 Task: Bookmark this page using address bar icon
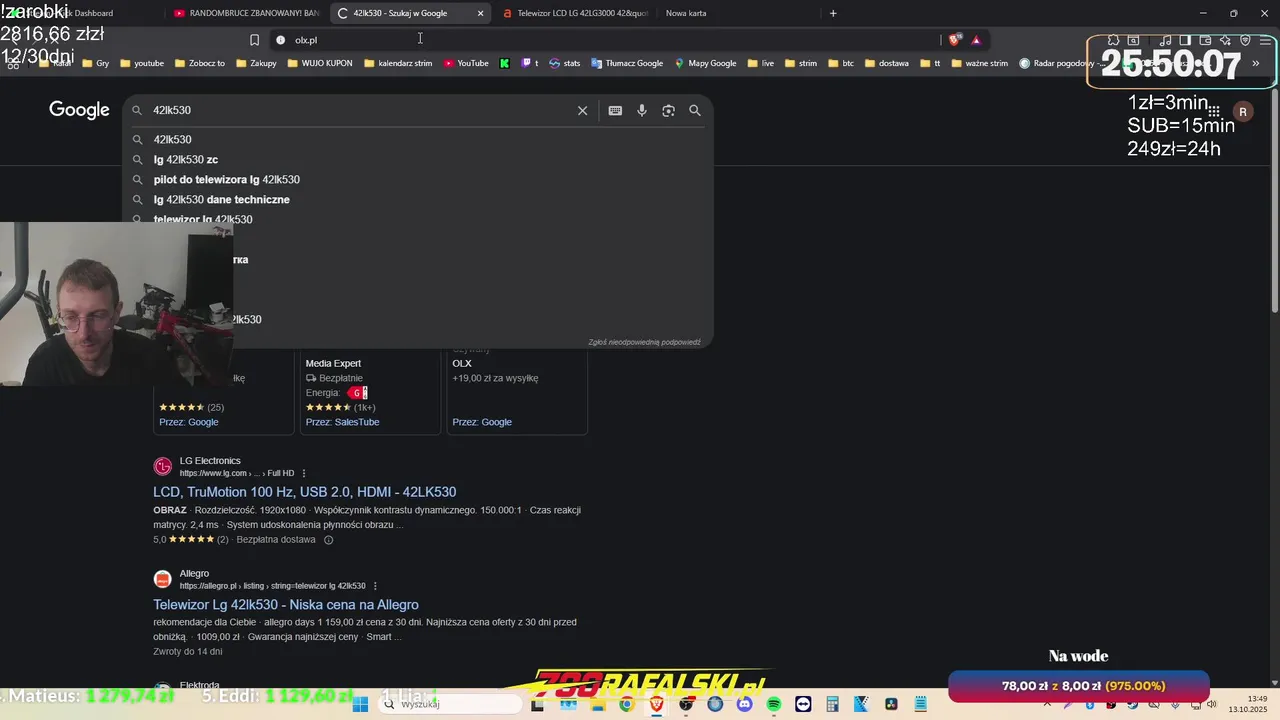point(254,40)
